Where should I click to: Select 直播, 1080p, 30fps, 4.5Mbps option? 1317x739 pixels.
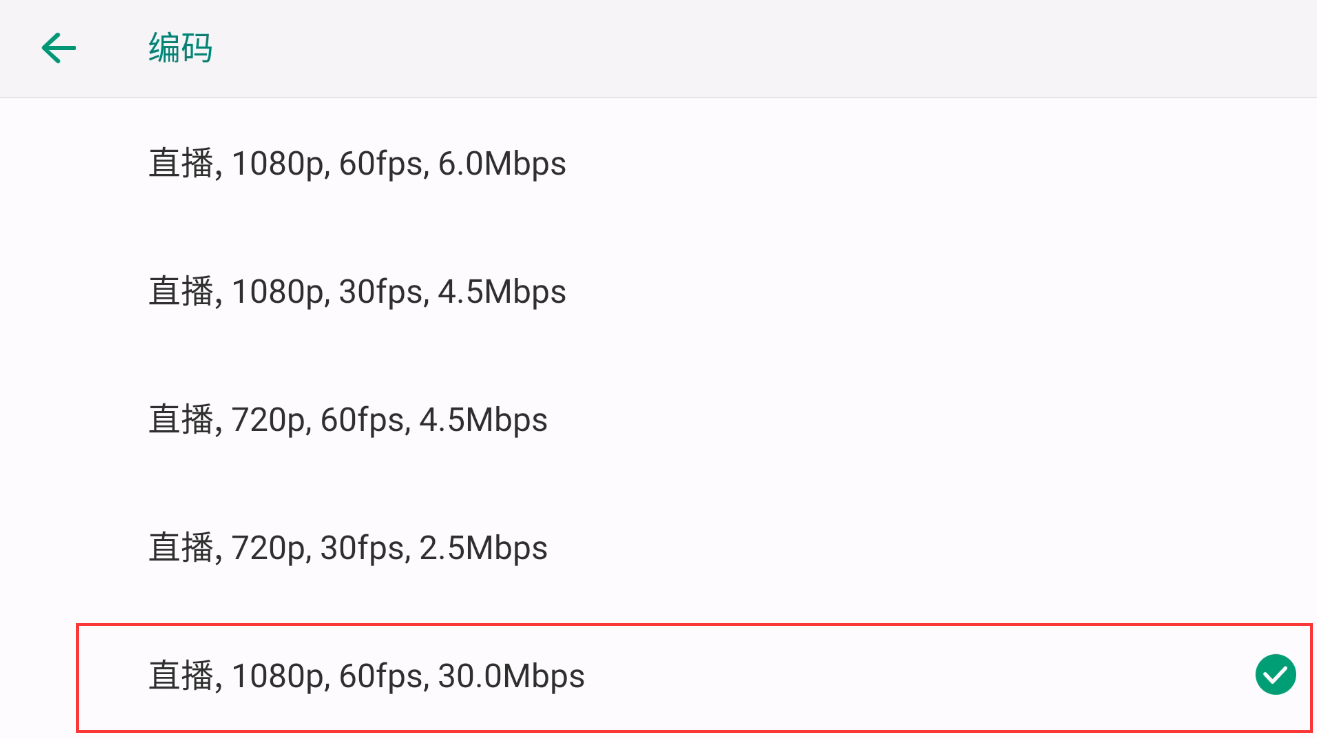point(658,292)
